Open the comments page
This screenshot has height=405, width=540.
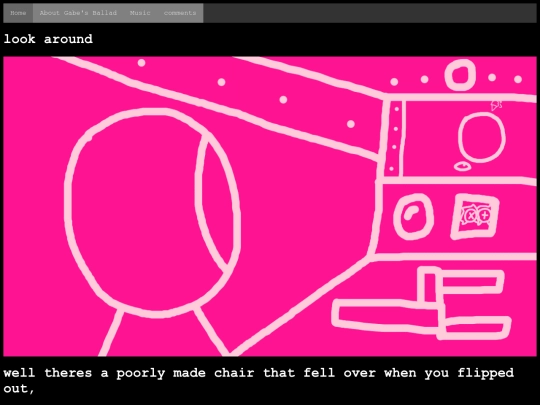click(x=180, y=13)
